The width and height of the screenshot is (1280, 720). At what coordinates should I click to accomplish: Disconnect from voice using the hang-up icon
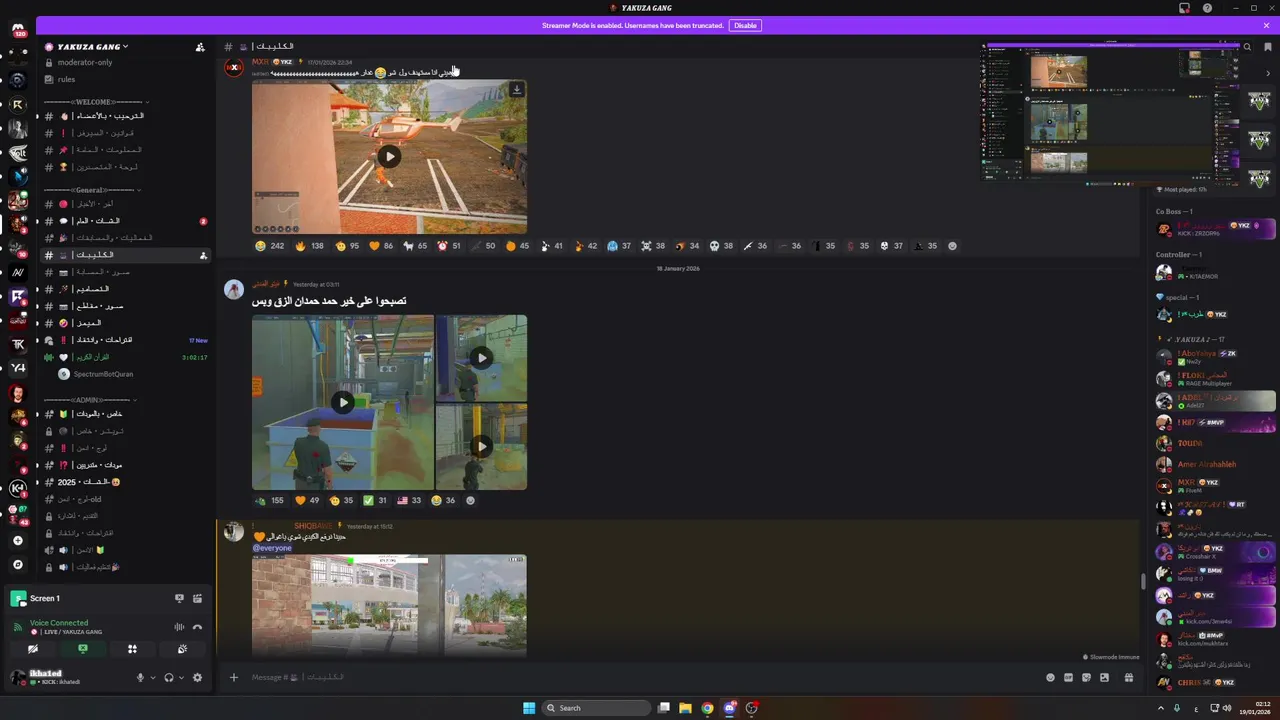(x=197, y=627)
